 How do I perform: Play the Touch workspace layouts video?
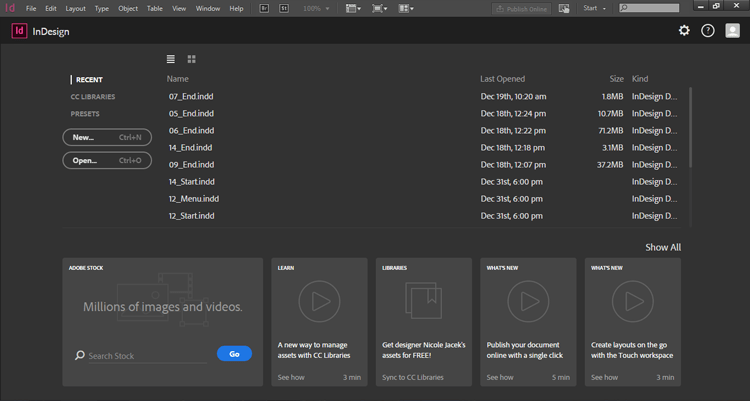(633, 301)
